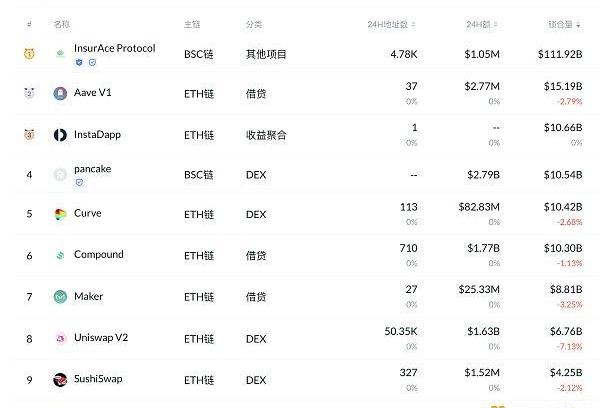Click the 名称 column header
The width and height of the screenshot is (600, 408).
[x=62, y=23]
